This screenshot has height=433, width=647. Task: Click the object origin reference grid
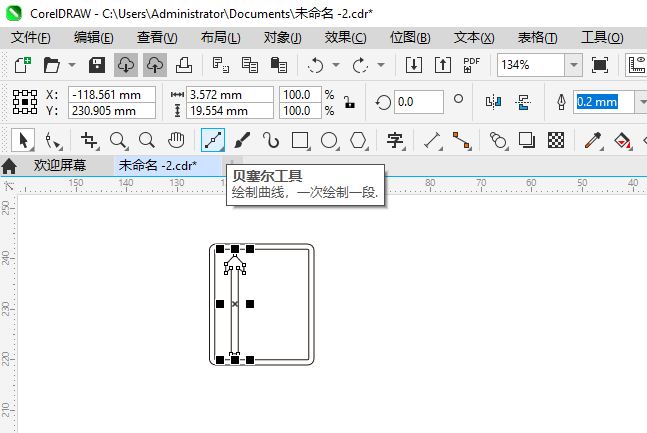[25, 102]
